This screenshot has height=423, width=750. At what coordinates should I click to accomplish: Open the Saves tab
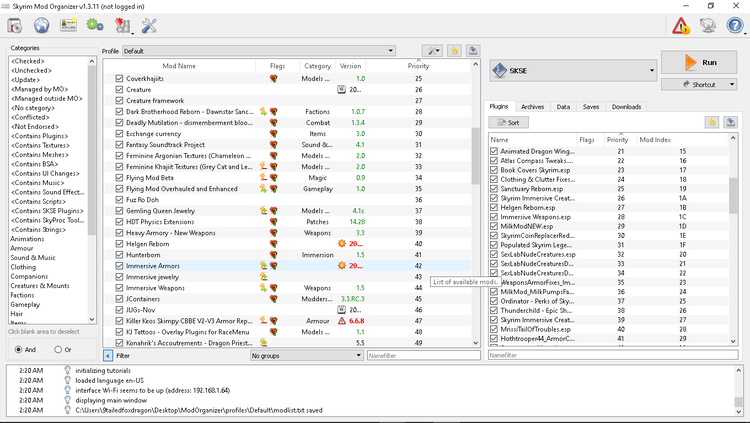(x=591, y=107)
